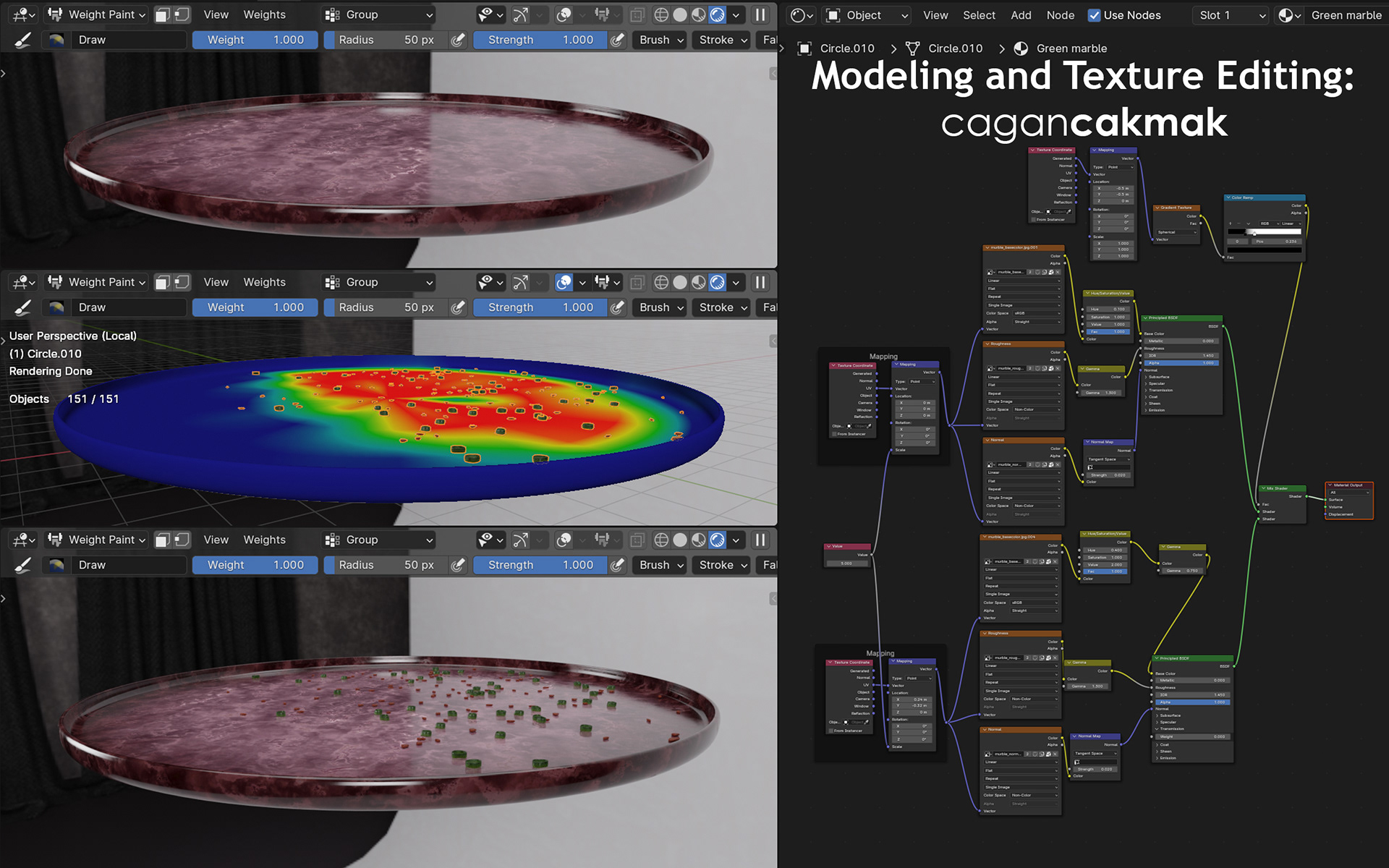
Task: Select solid shading in middle viewport
Action: [680, 282]
